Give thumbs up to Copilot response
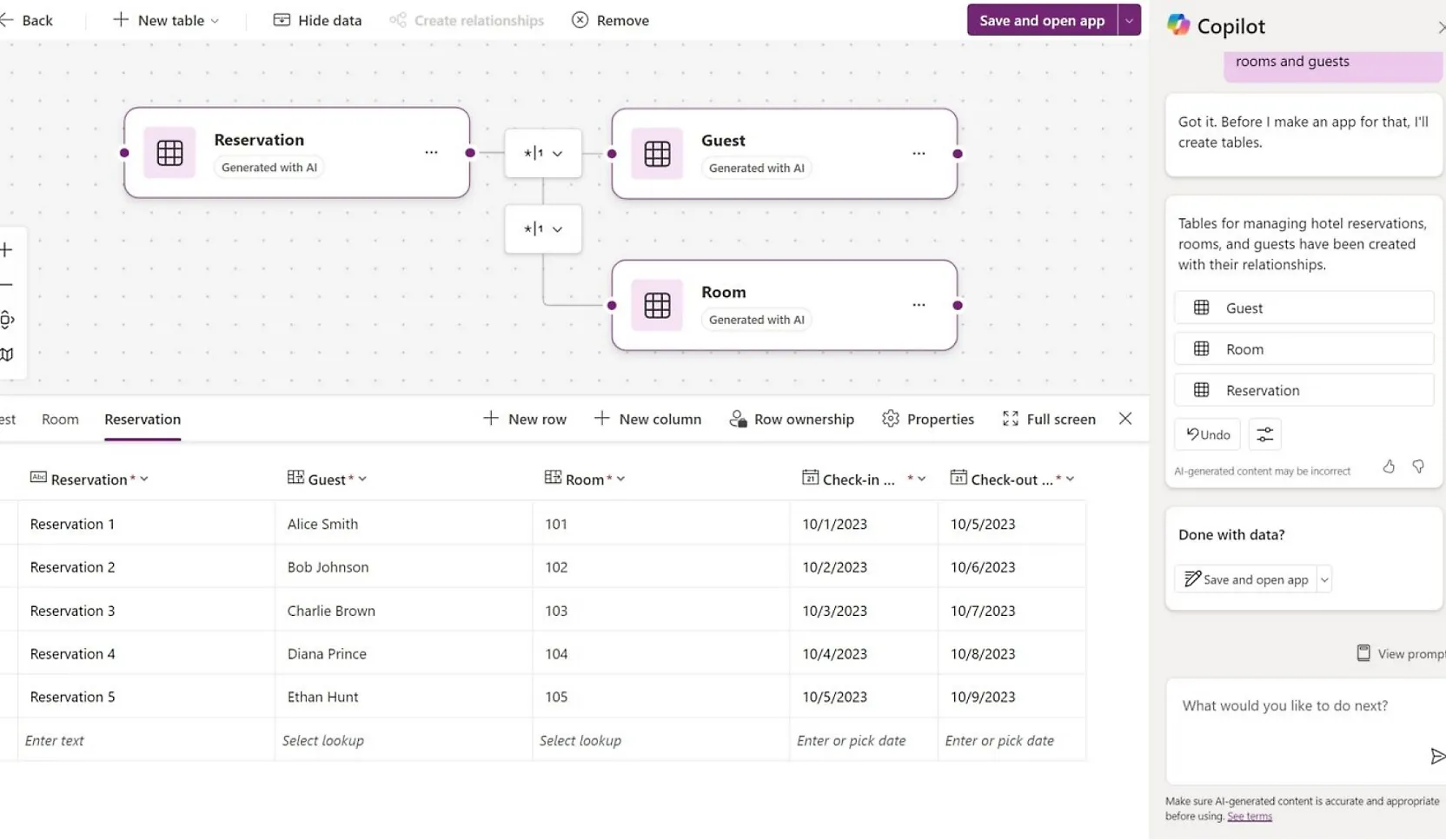The height and width of the screenshot is (840, 1446). tap(1389, 467)
